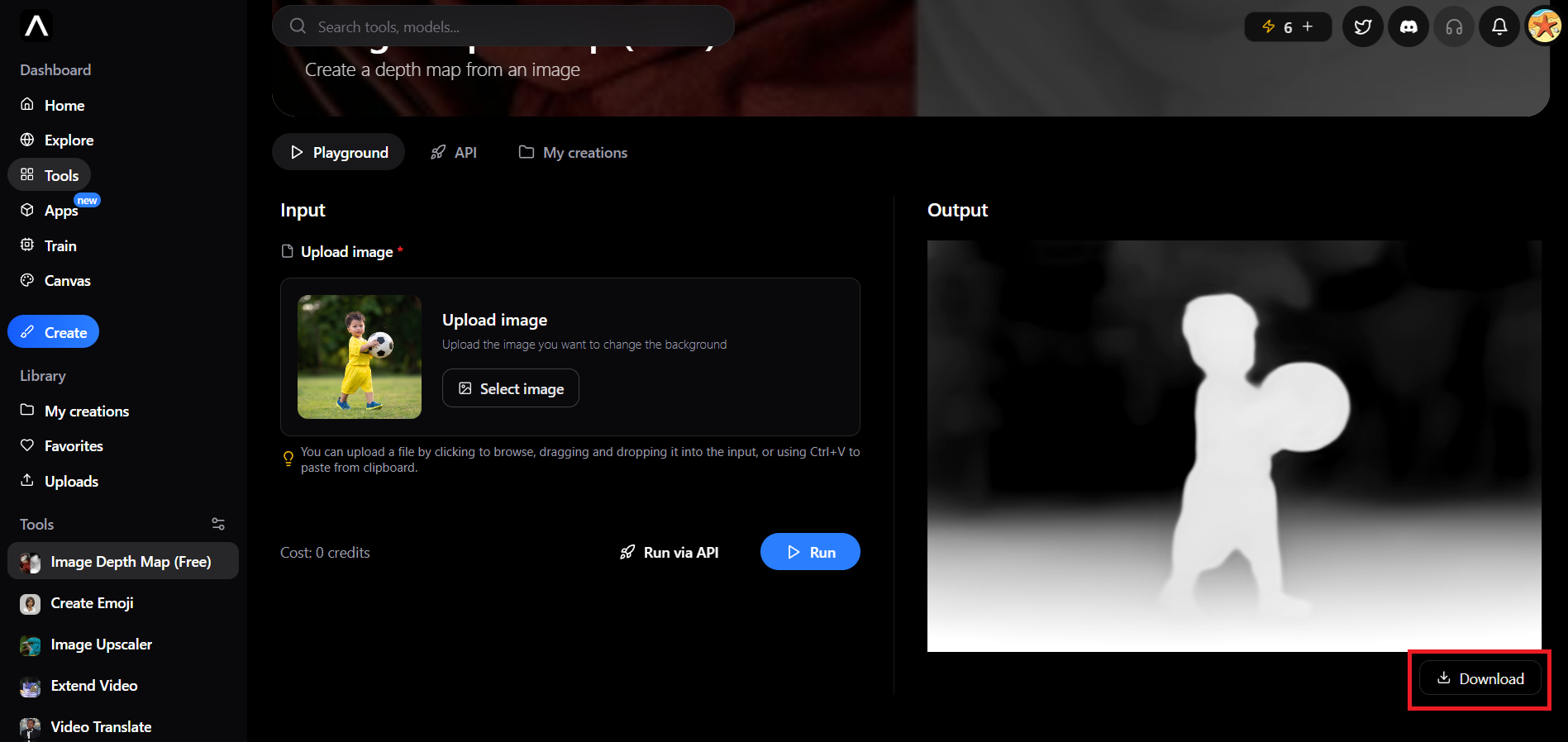Open Uploads in the Library

(x=60, y=481)
